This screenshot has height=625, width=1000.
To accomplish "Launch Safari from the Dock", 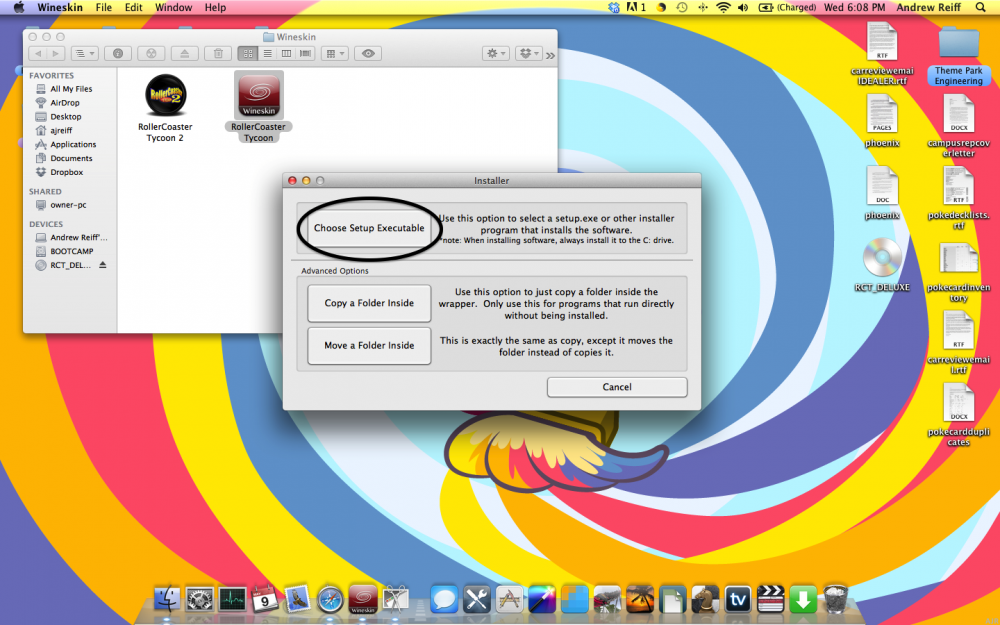I will coord(330,599).
